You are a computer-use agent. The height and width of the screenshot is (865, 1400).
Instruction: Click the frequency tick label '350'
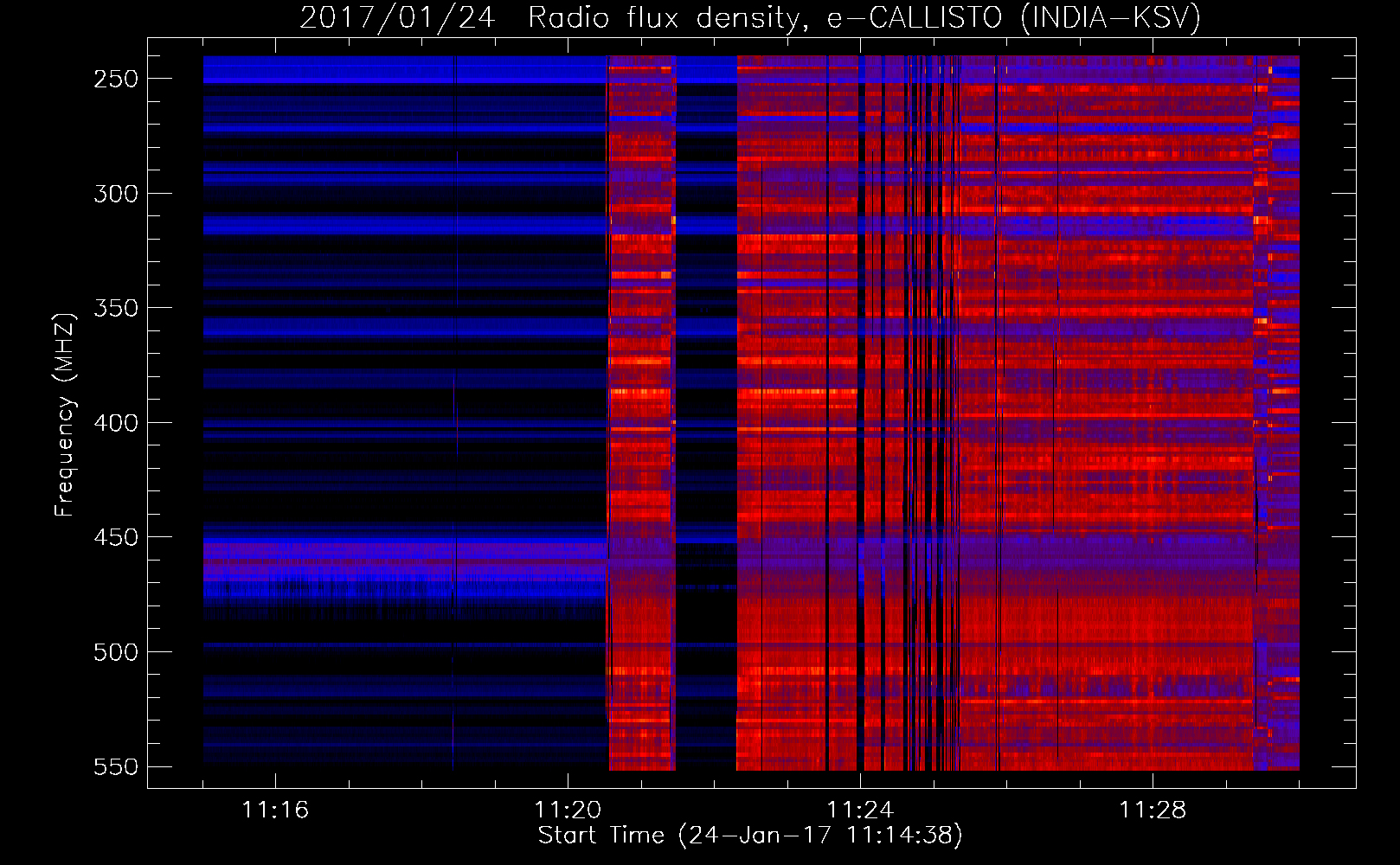116,308
